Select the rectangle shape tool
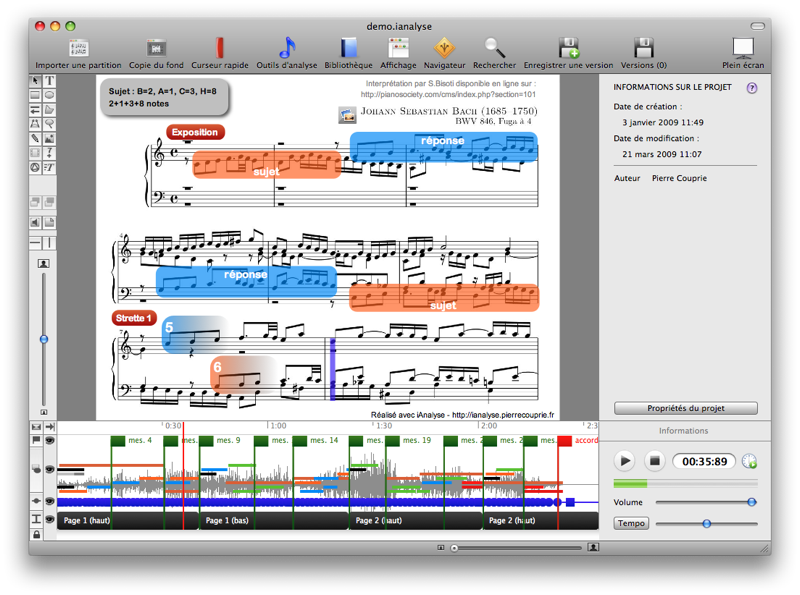The height and width of the screenshot is (595, 800). pyautogui.click(x=35, y=95)
